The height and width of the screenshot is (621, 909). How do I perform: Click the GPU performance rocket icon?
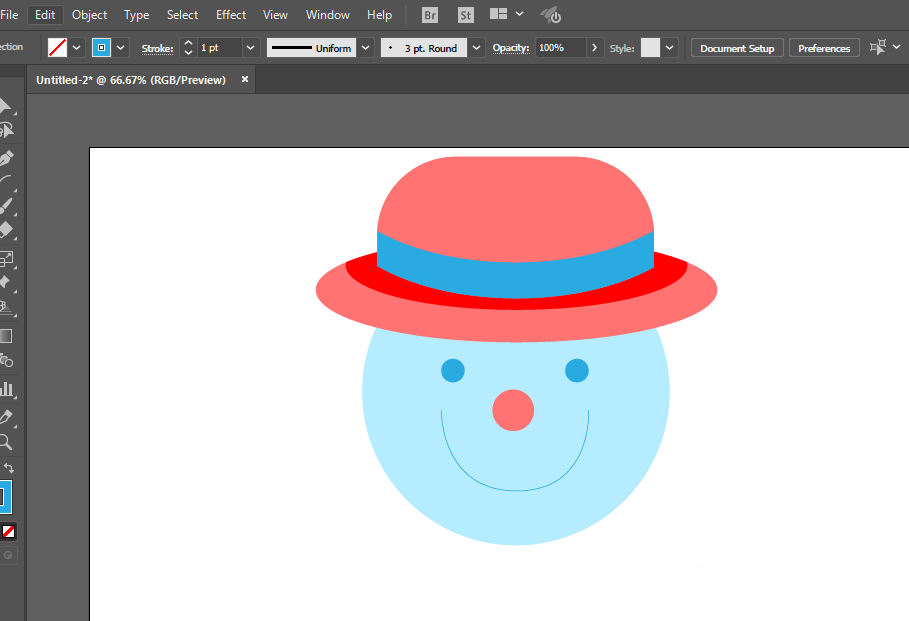pyautogui.click(x=551, y=15)
